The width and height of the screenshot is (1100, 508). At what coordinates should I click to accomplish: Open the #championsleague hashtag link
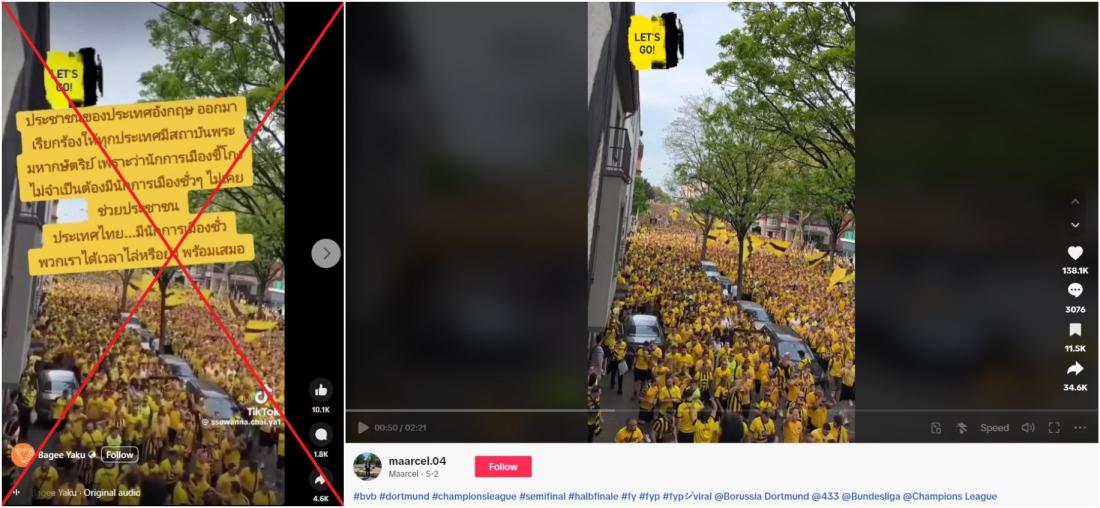point(474,497)
